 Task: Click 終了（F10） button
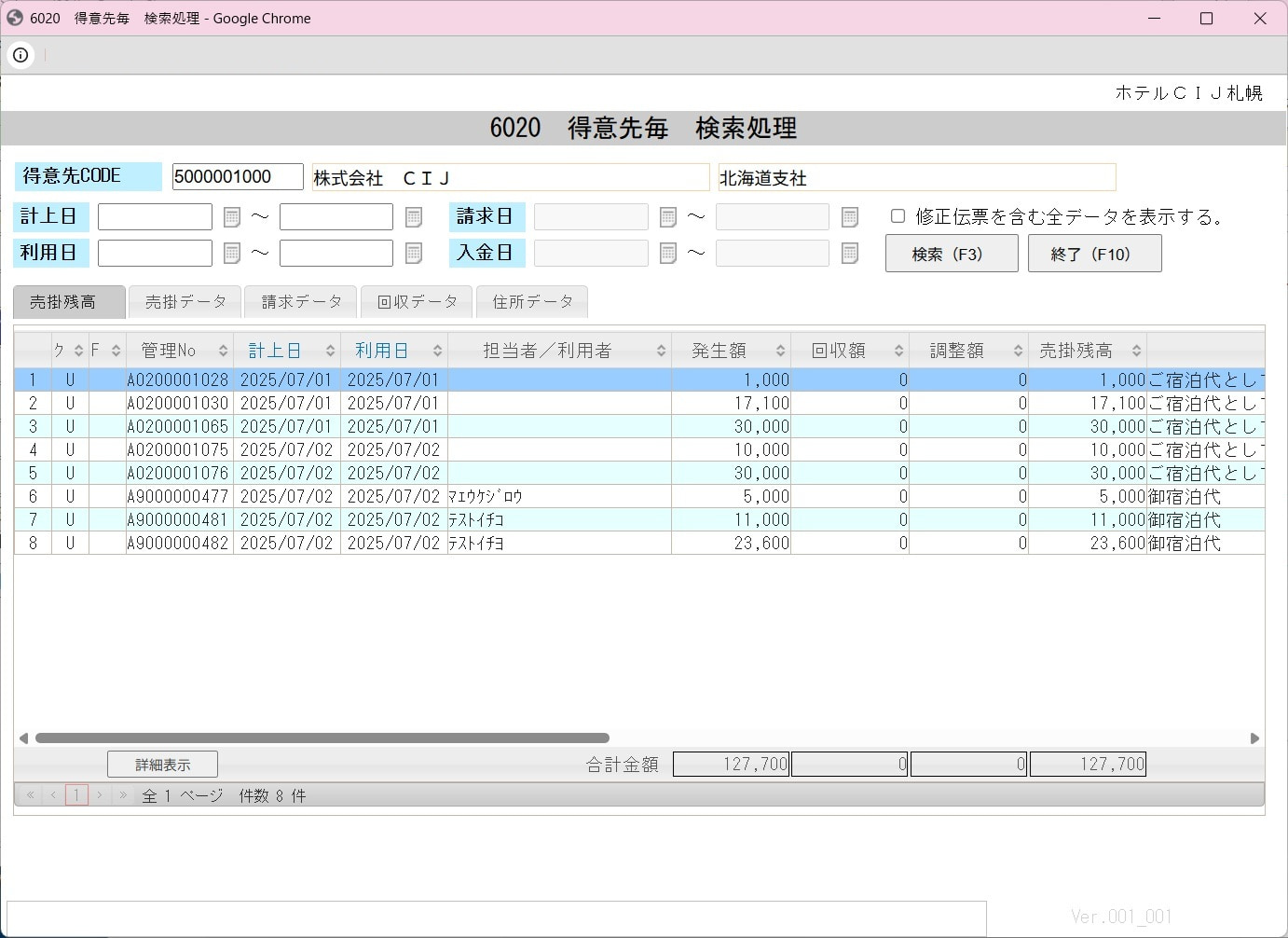tap(1095, 254)
